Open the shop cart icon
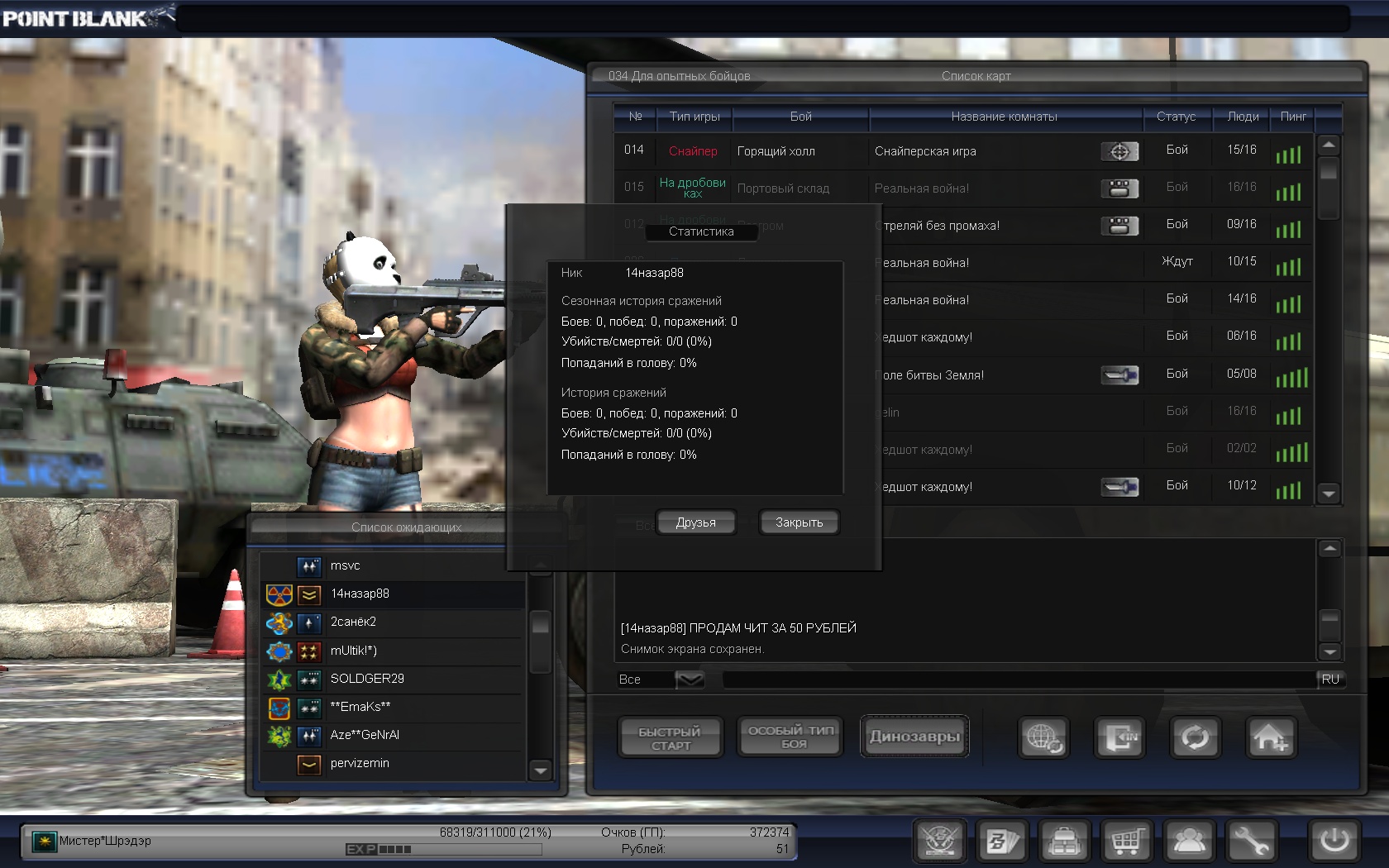This screenshot has width=1389, height=868. pos(1127,842)
